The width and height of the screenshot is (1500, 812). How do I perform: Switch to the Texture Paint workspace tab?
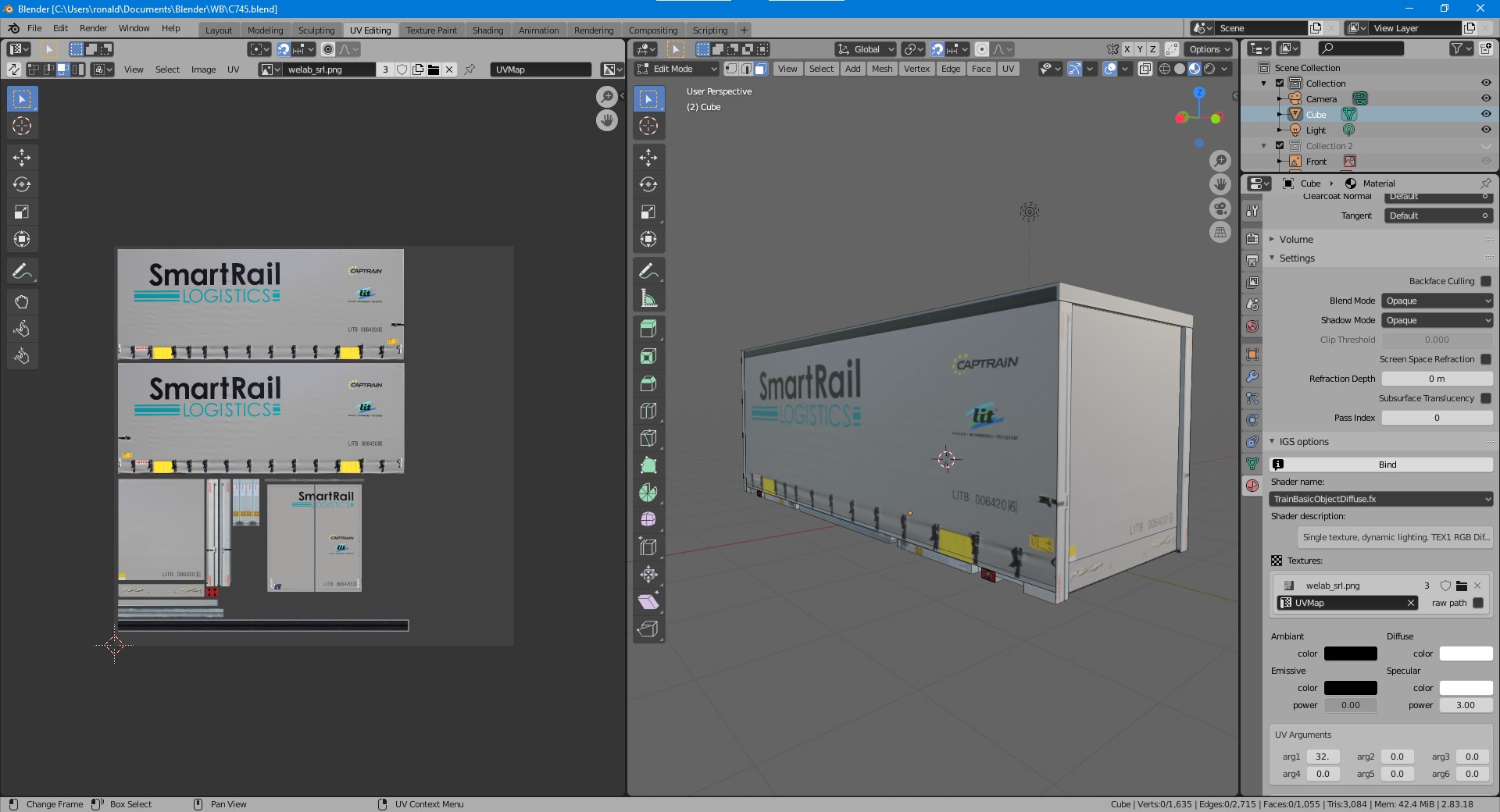(x=431, y=30)
